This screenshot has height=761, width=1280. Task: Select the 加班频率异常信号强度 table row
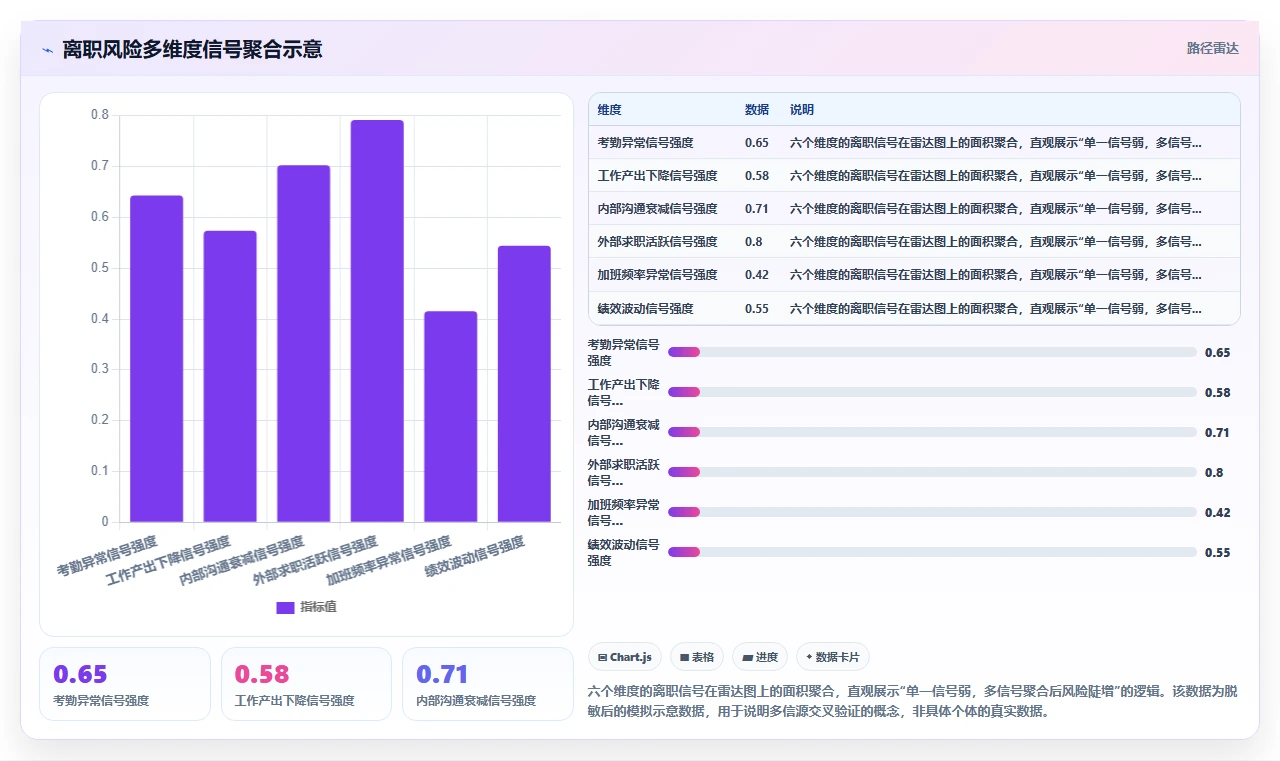click(x=914, y=274)
